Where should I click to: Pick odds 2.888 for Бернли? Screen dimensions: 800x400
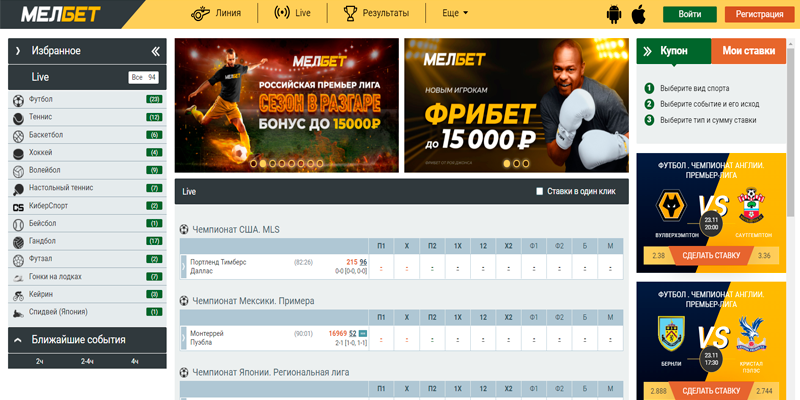click(x=658, y=391)
